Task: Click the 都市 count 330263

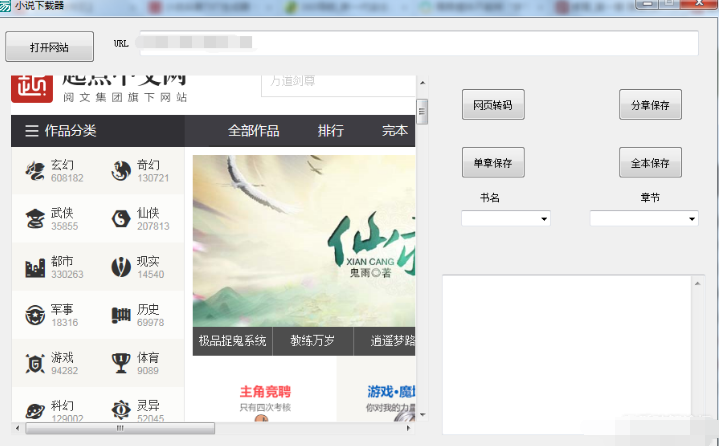Action: tap(67, 274)
